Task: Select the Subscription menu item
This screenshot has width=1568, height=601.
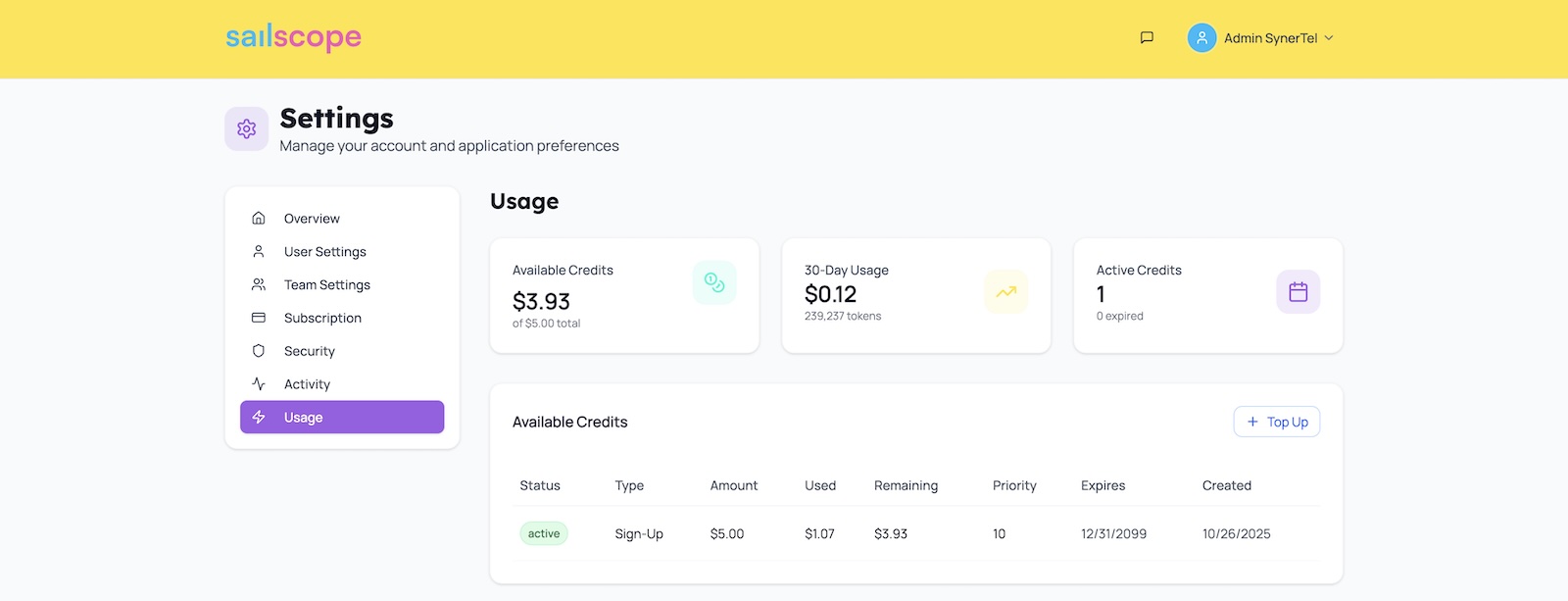Action: click(322, 319)
